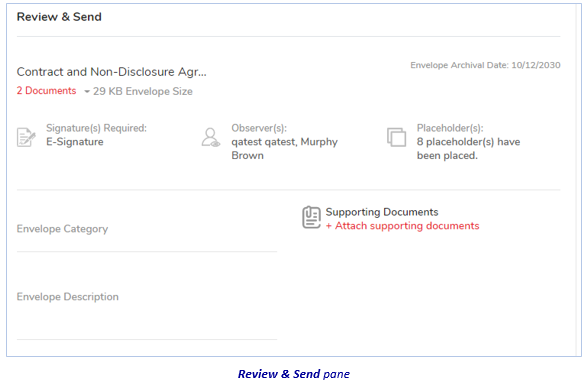
Task: Click observer names qatest qatest, Murphy Brown
Action: tap(284, 149)
